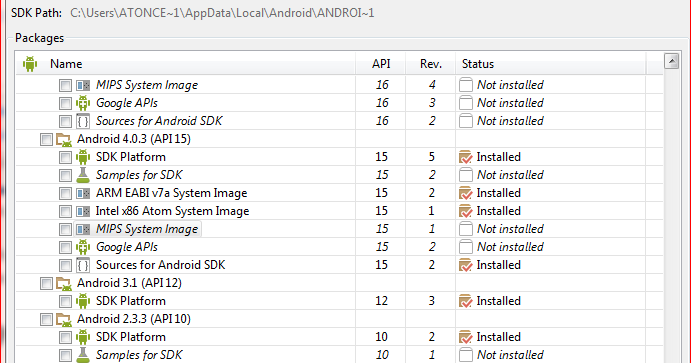Click the API 16 Google APIs icon
This screenshot has height=363, width=691.
tap(83, 103)
